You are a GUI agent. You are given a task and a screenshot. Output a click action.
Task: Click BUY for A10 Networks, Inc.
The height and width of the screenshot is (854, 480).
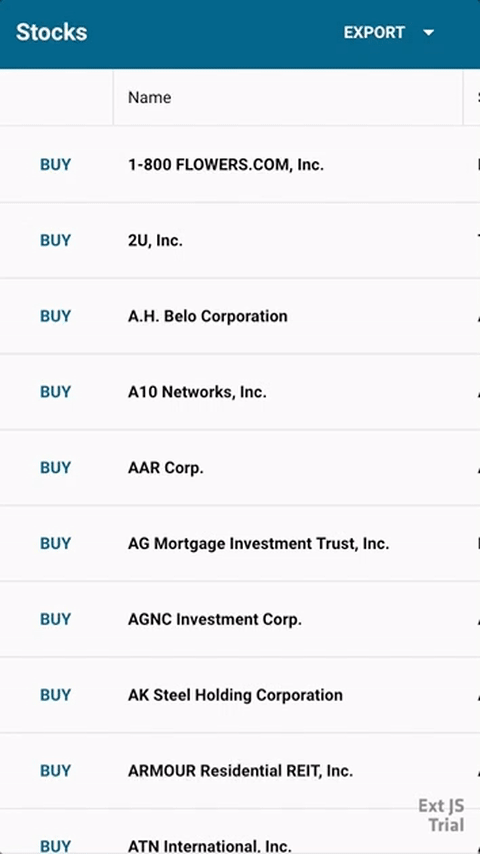[56, 392]
